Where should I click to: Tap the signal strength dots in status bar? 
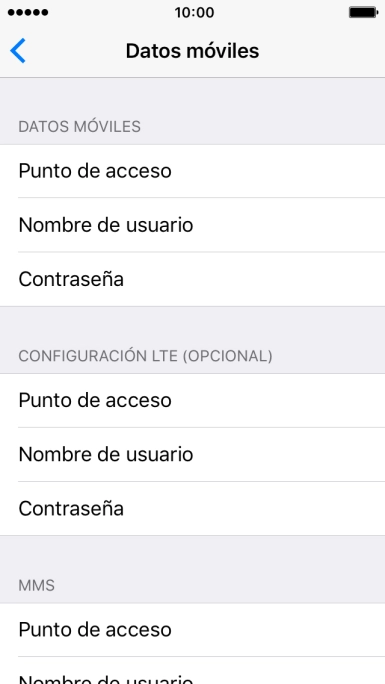(28, 13)
